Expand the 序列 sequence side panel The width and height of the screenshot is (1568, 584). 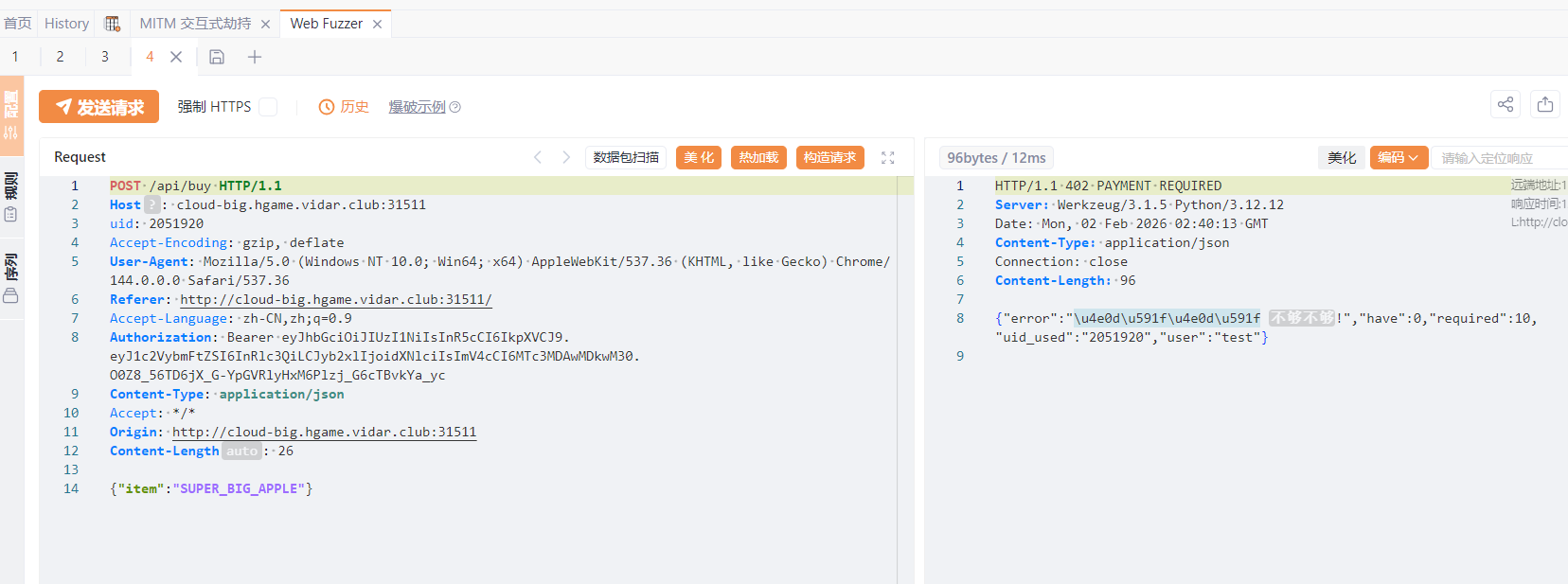11,277
